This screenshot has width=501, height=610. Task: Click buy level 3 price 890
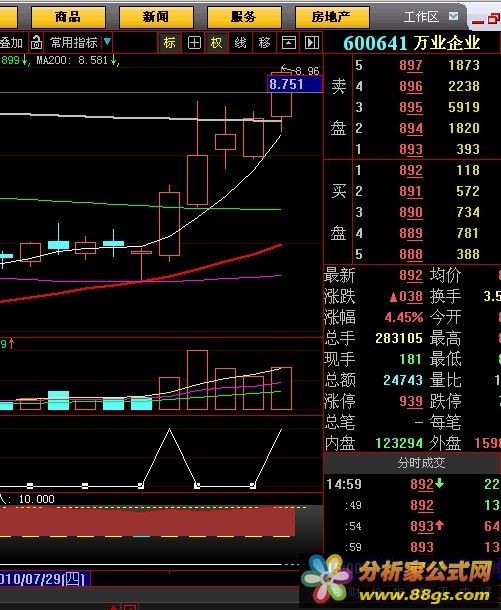pos(411,212)
